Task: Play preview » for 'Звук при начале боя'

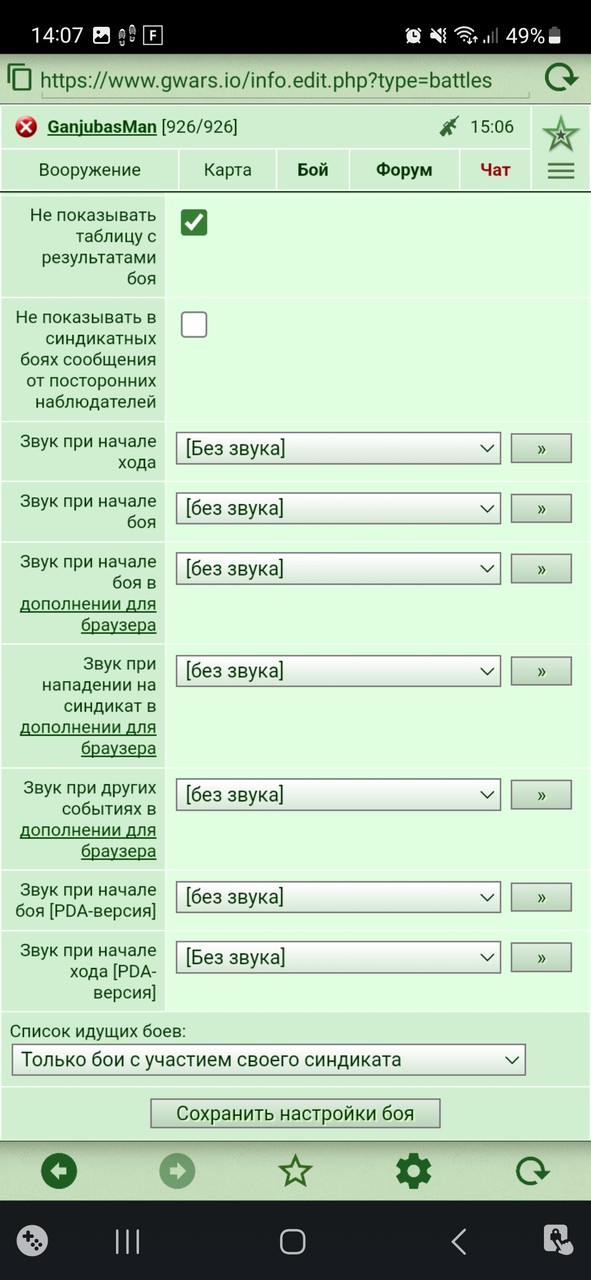Action: tap(541, 509)
